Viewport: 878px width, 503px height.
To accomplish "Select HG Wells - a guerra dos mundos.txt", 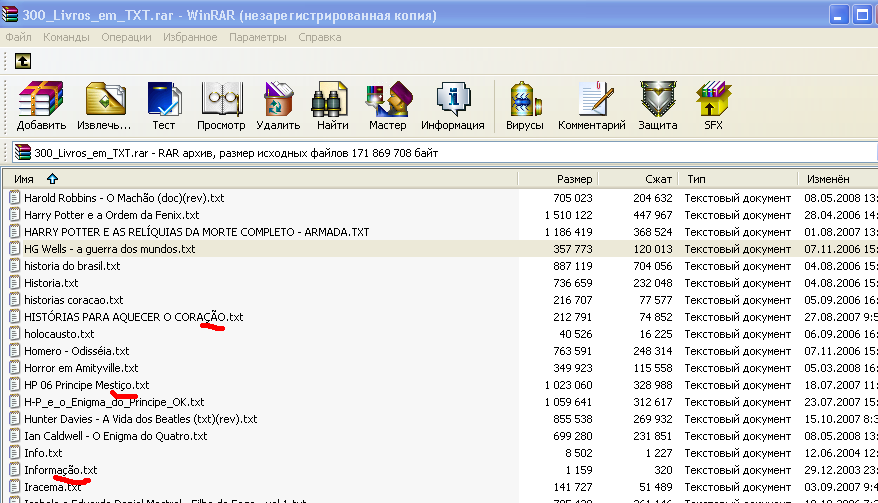I will pos(110,249).
